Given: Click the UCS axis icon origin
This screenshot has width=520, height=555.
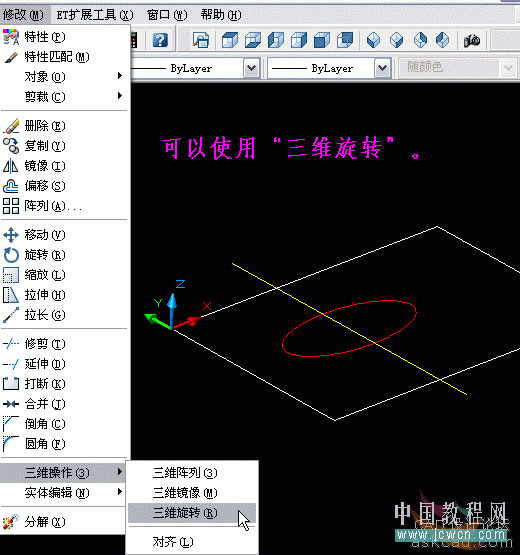Looking at the screenshot, I should coord(172,329).
